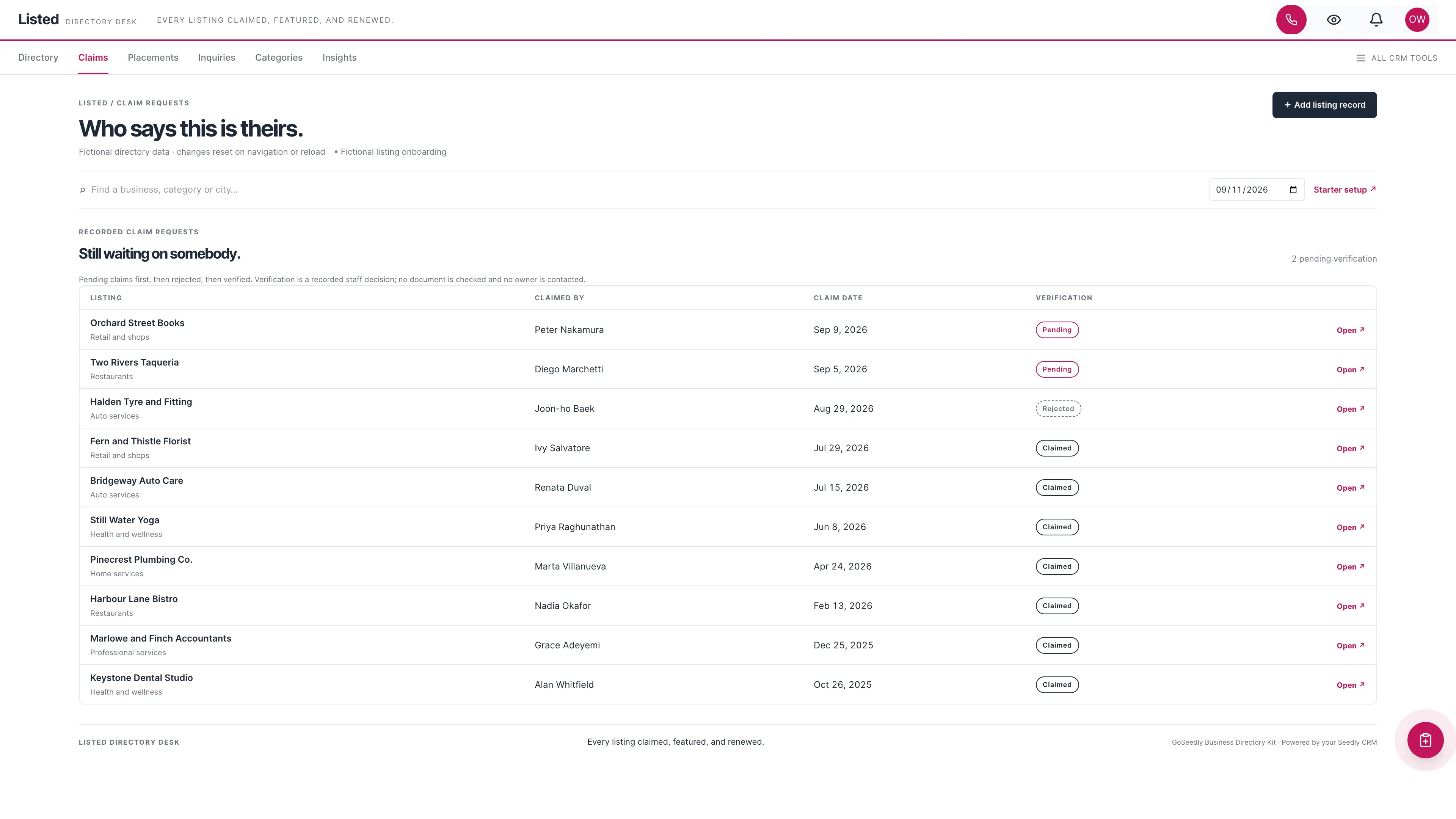Screen dimensions: 1456x819
Task: Click claimant Joon-ho Baek
Action: click(564, 409)
